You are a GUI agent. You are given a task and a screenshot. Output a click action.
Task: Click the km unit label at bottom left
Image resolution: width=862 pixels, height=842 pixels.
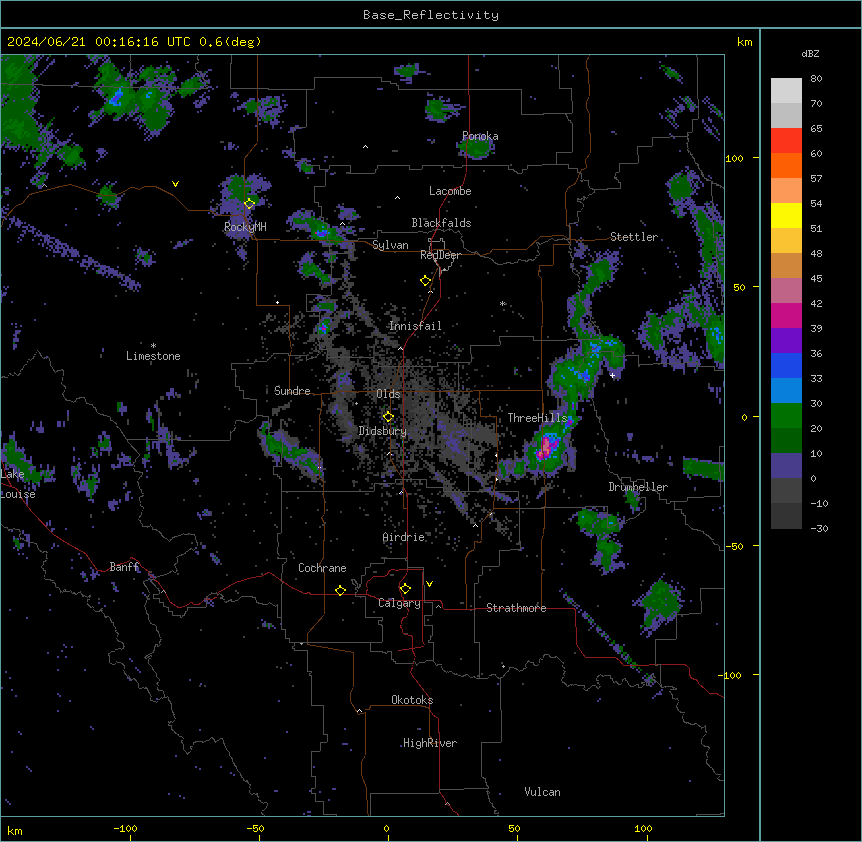[15, 830]
